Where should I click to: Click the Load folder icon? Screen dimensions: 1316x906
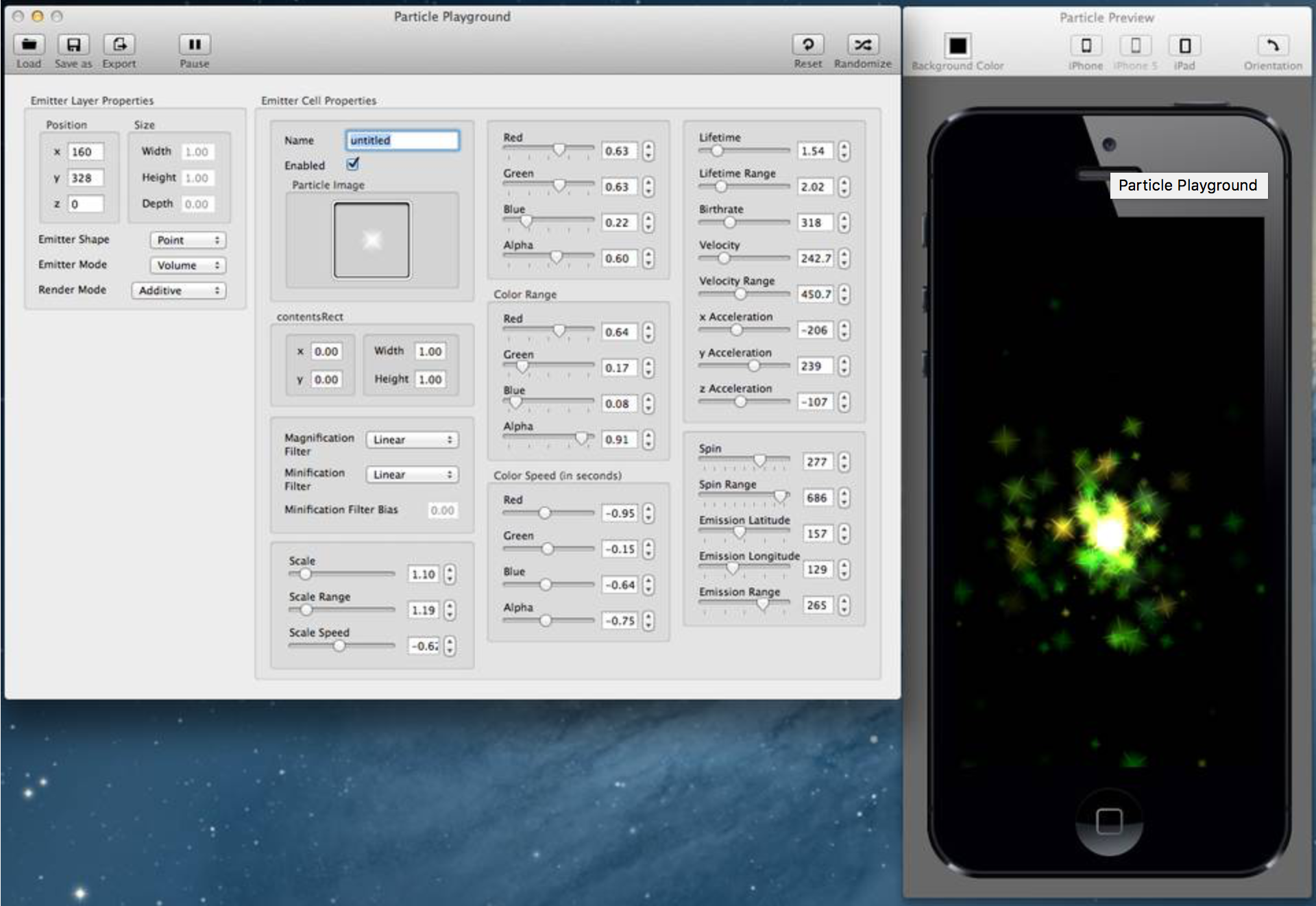point(29,45)
